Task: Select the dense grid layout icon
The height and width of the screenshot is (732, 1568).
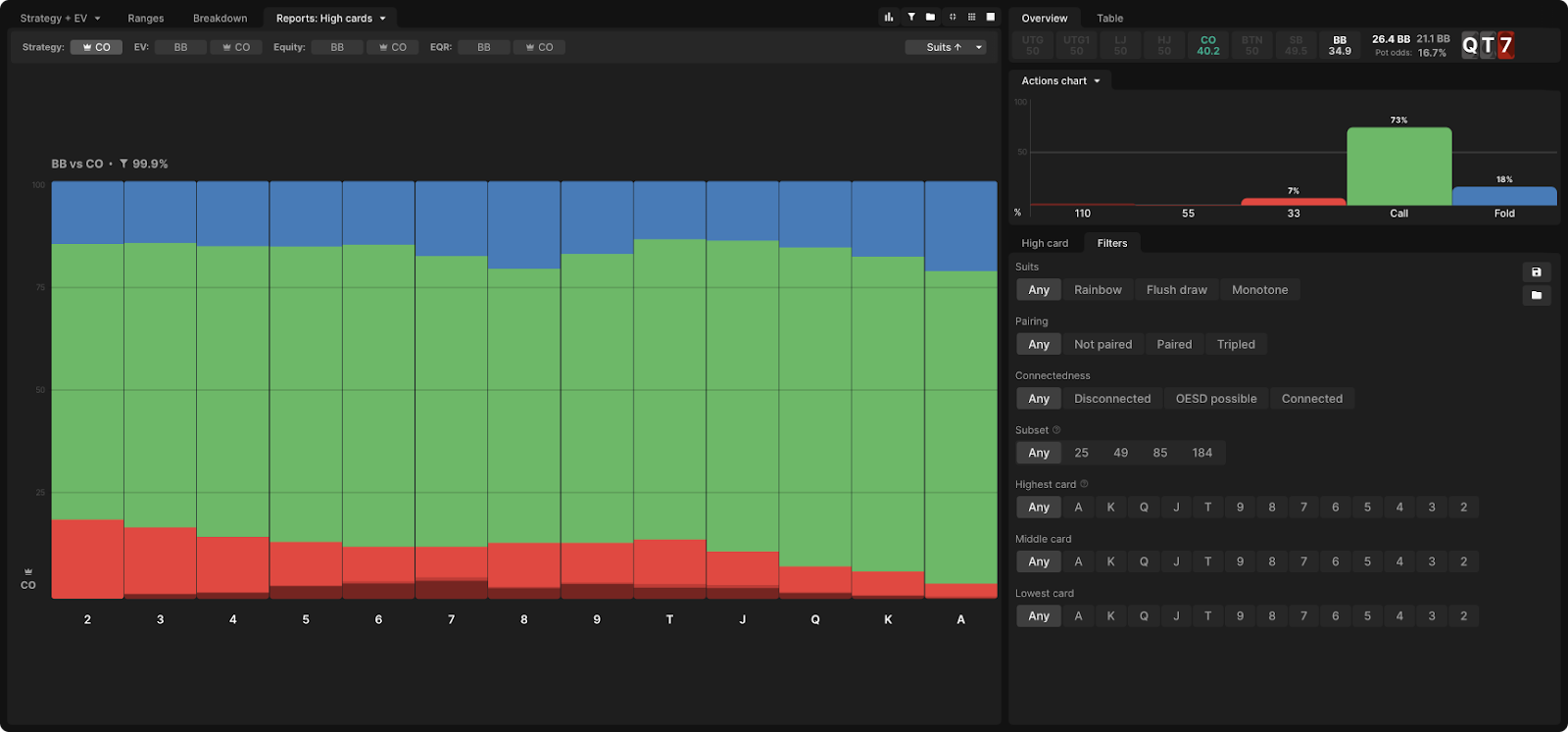Action: point(971,17)
